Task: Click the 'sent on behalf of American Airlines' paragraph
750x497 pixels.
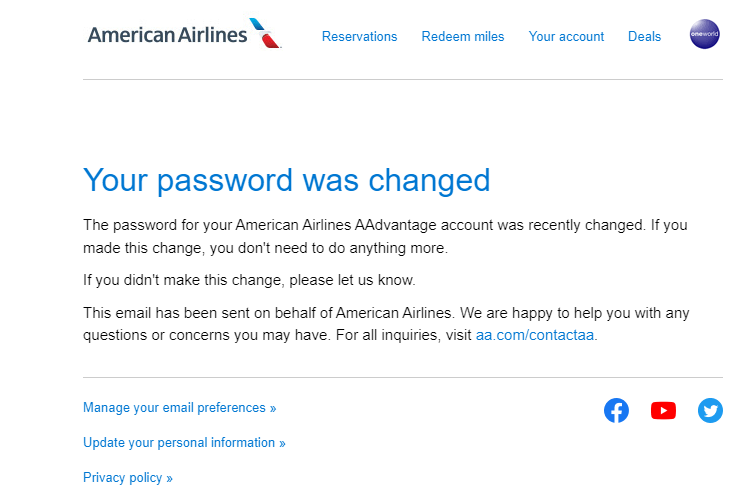Action: point(385,324)
